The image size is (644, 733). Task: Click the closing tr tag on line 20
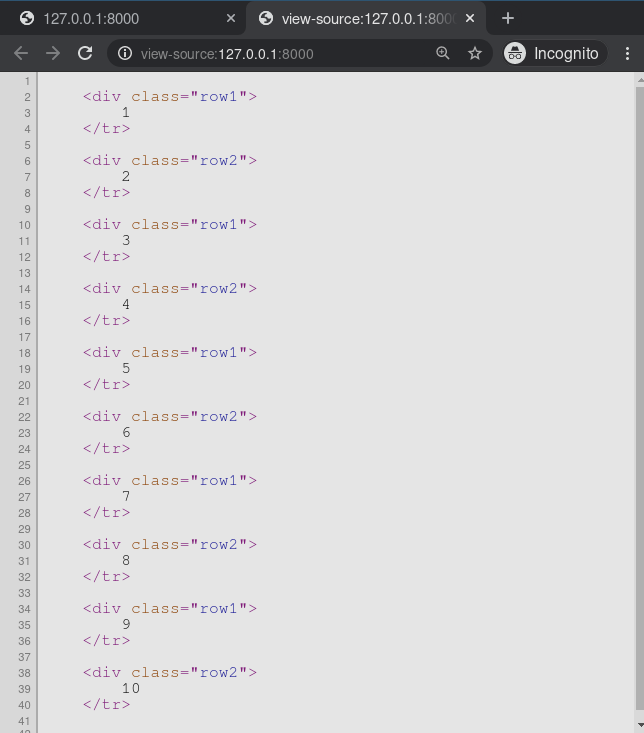click(107, 385)
